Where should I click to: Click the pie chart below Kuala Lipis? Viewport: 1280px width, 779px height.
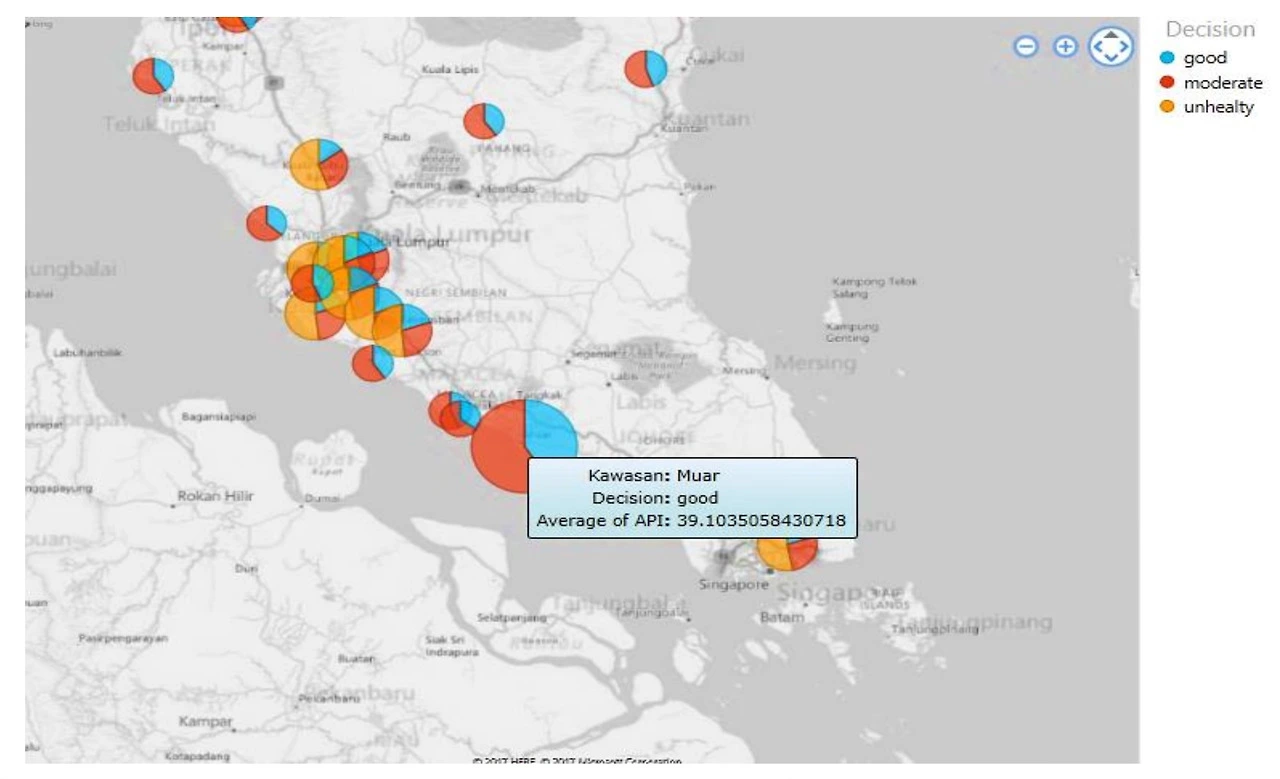coord(484,121)
